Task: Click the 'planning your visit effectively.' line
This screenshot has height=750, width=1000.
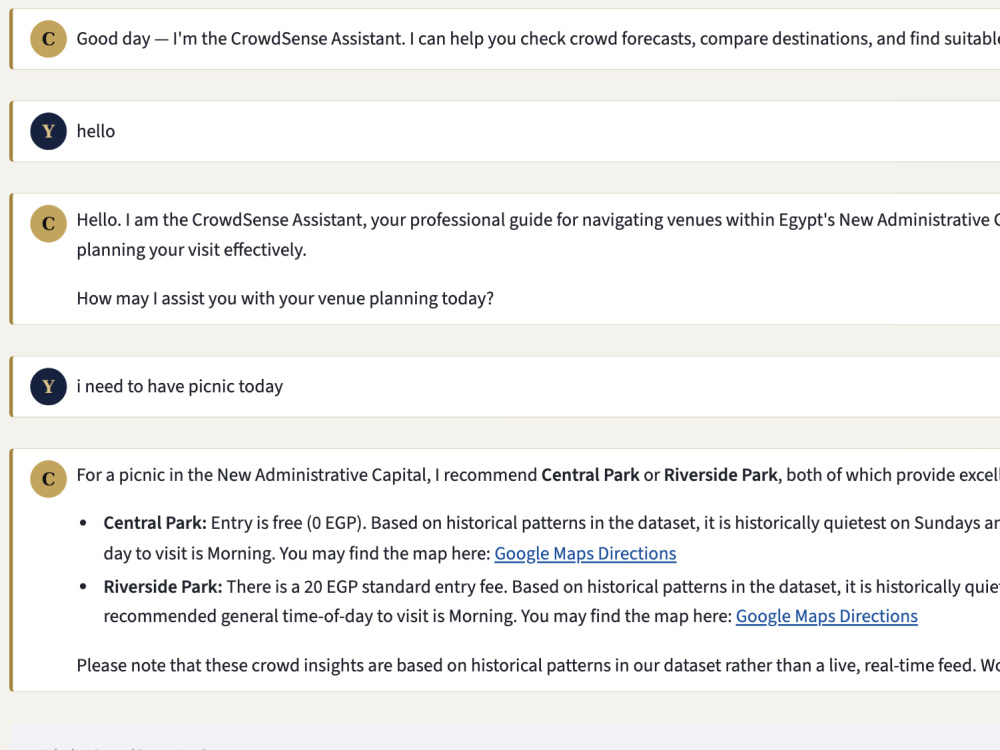Action: 191,250
